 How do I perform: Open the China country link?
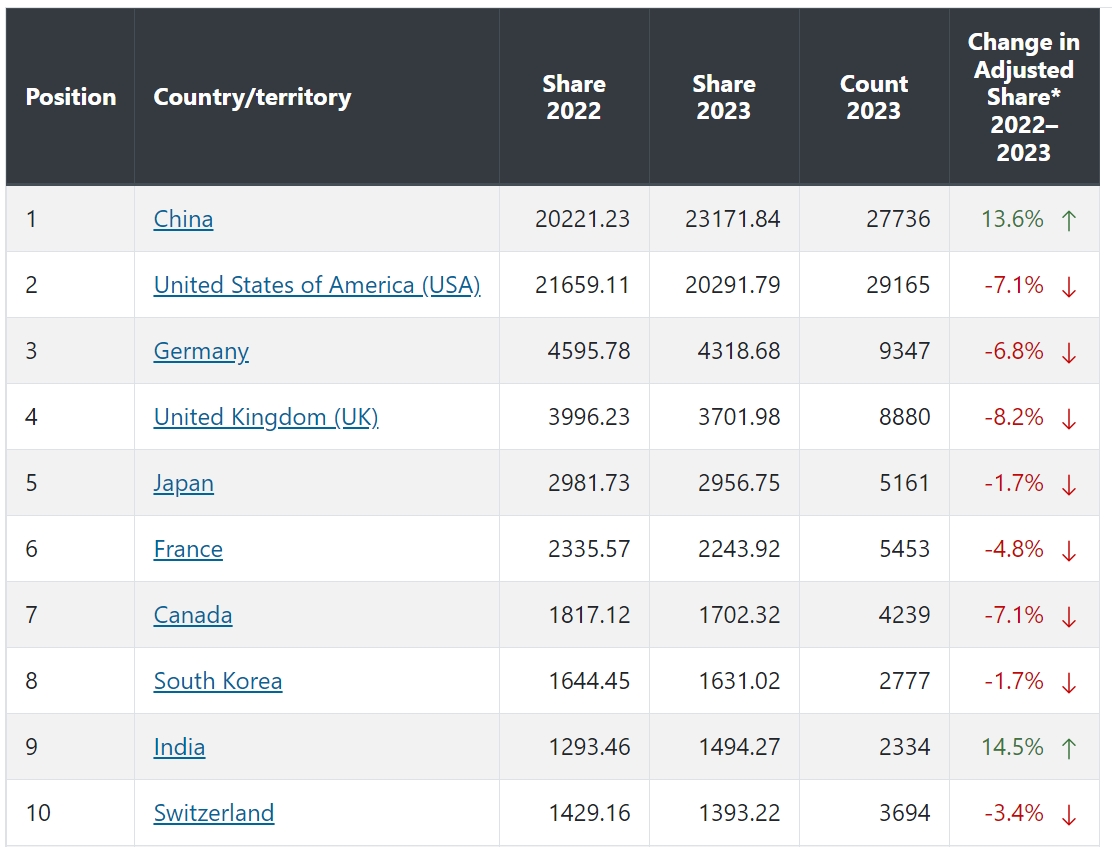(x=183, y=219)
